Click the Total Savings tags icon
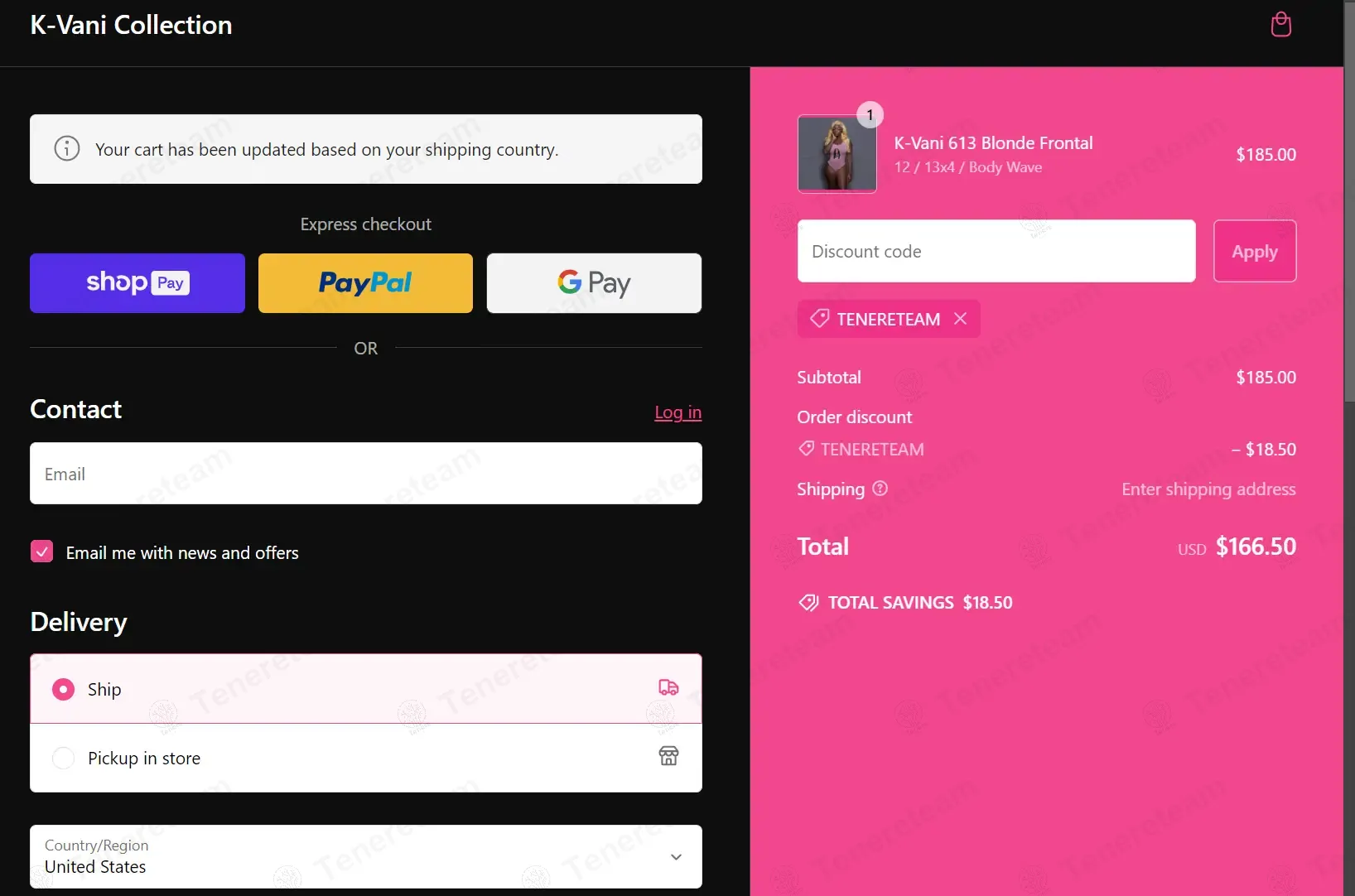Image resolution: width=1355 pixels, height=896 pixels. point(808,603)
